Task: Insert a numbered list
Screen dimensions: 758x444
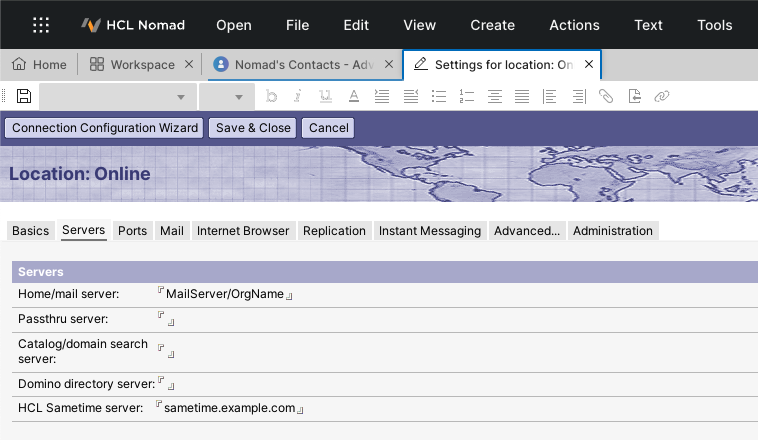Action: (466, 96)
